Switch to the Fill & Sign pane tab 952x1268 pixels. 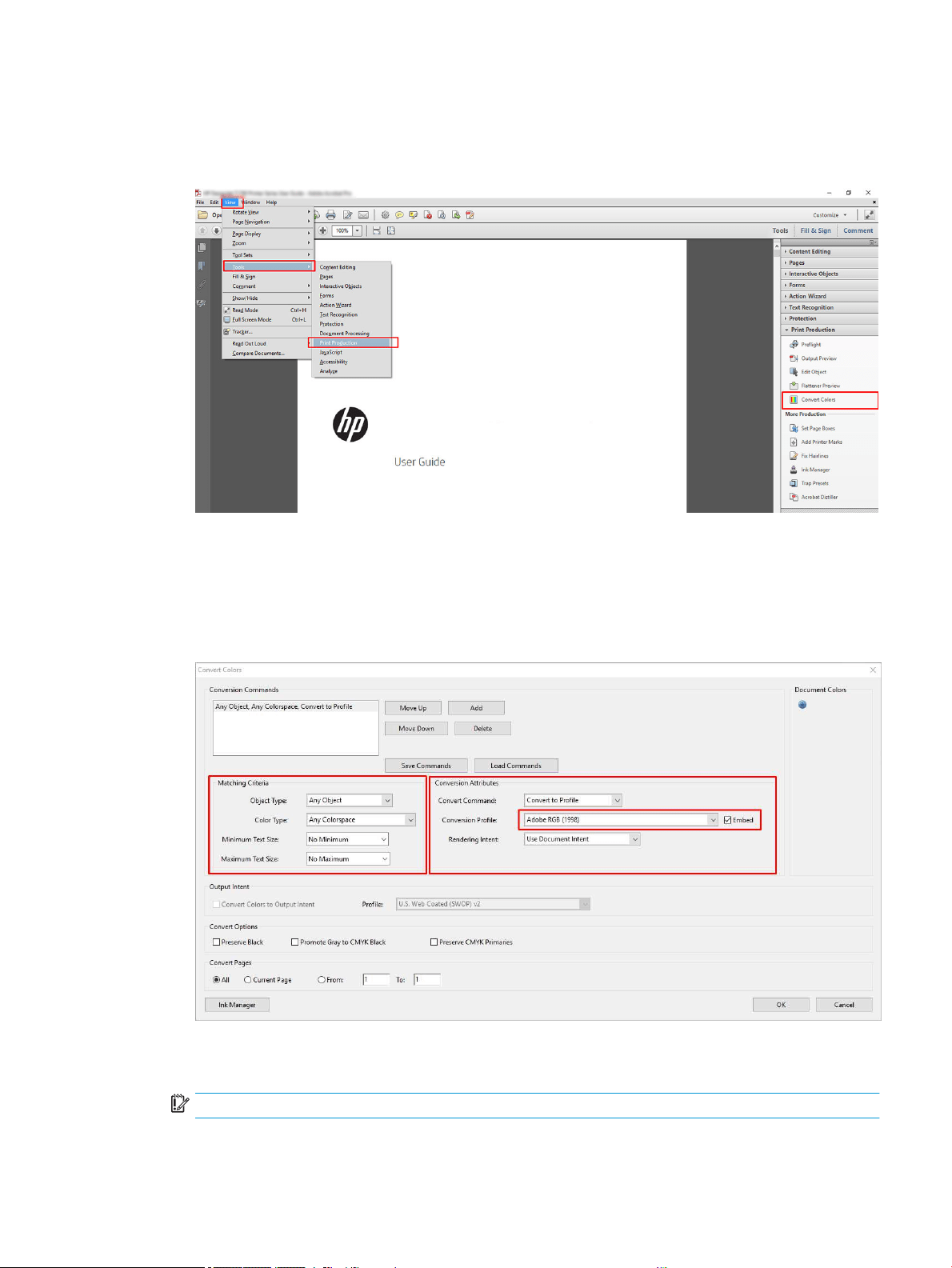point(815,230)
